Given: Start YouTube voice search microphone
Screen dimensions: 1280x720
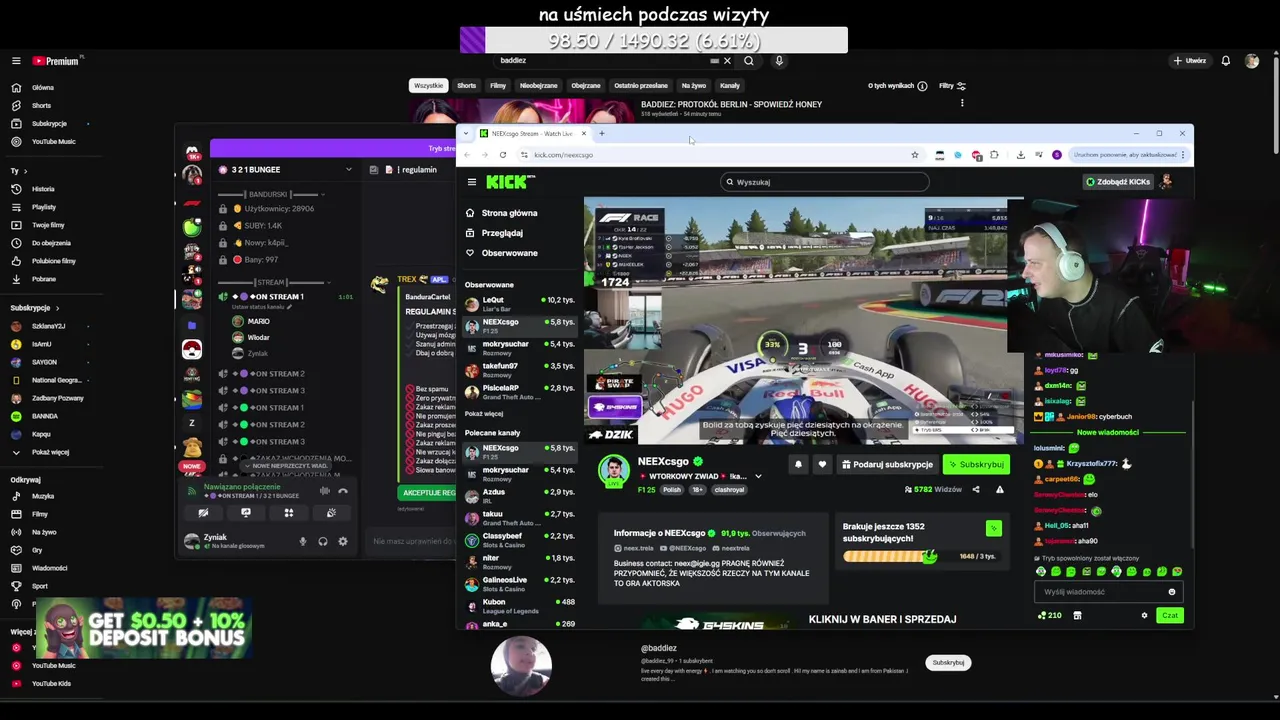Looking at the screenshot, I should [779, 61].
